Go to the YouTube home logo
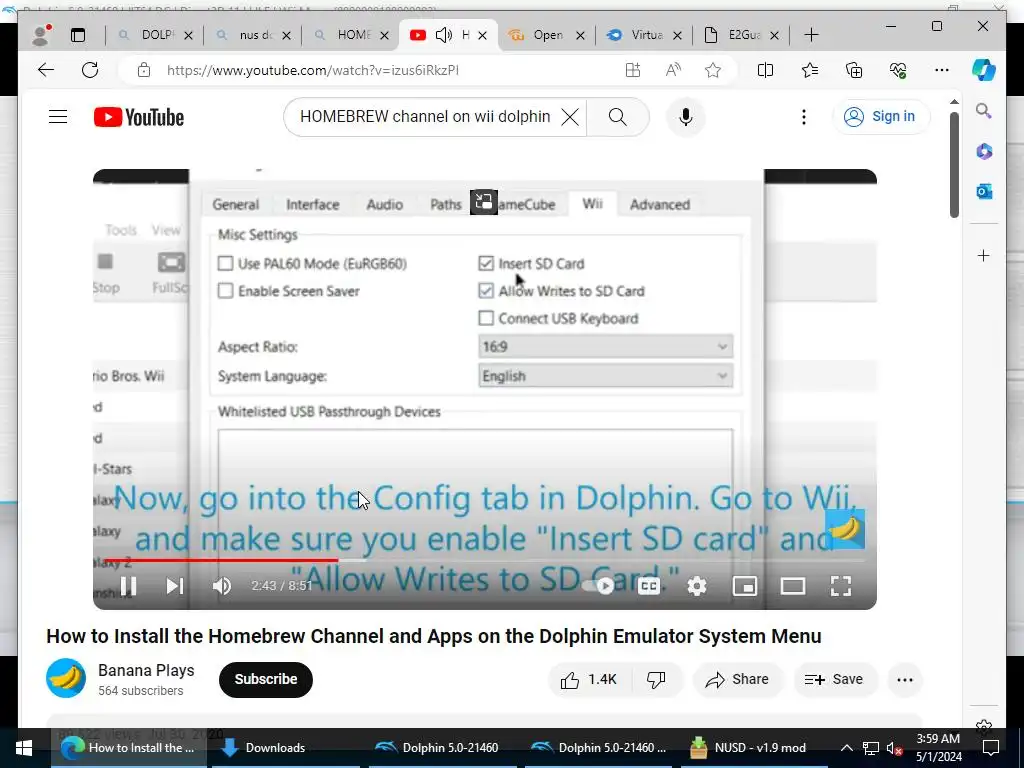 point(138,117)
